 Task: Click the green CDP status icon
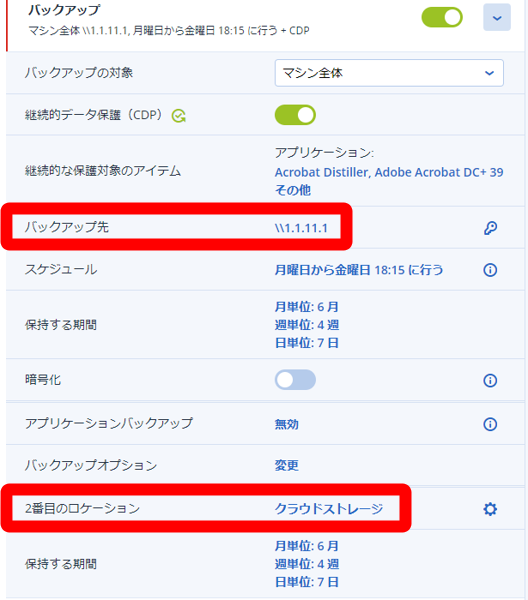(179, 116)
